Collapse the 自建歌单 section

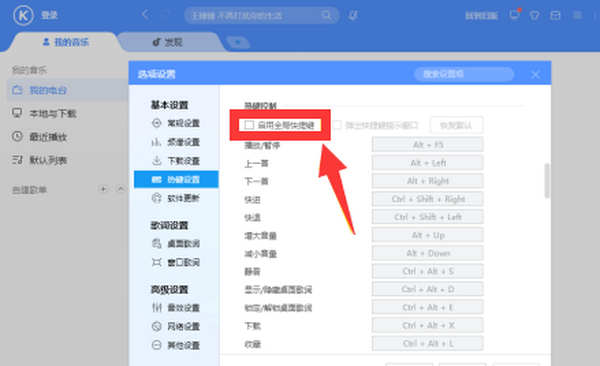[x=121, y=189]
